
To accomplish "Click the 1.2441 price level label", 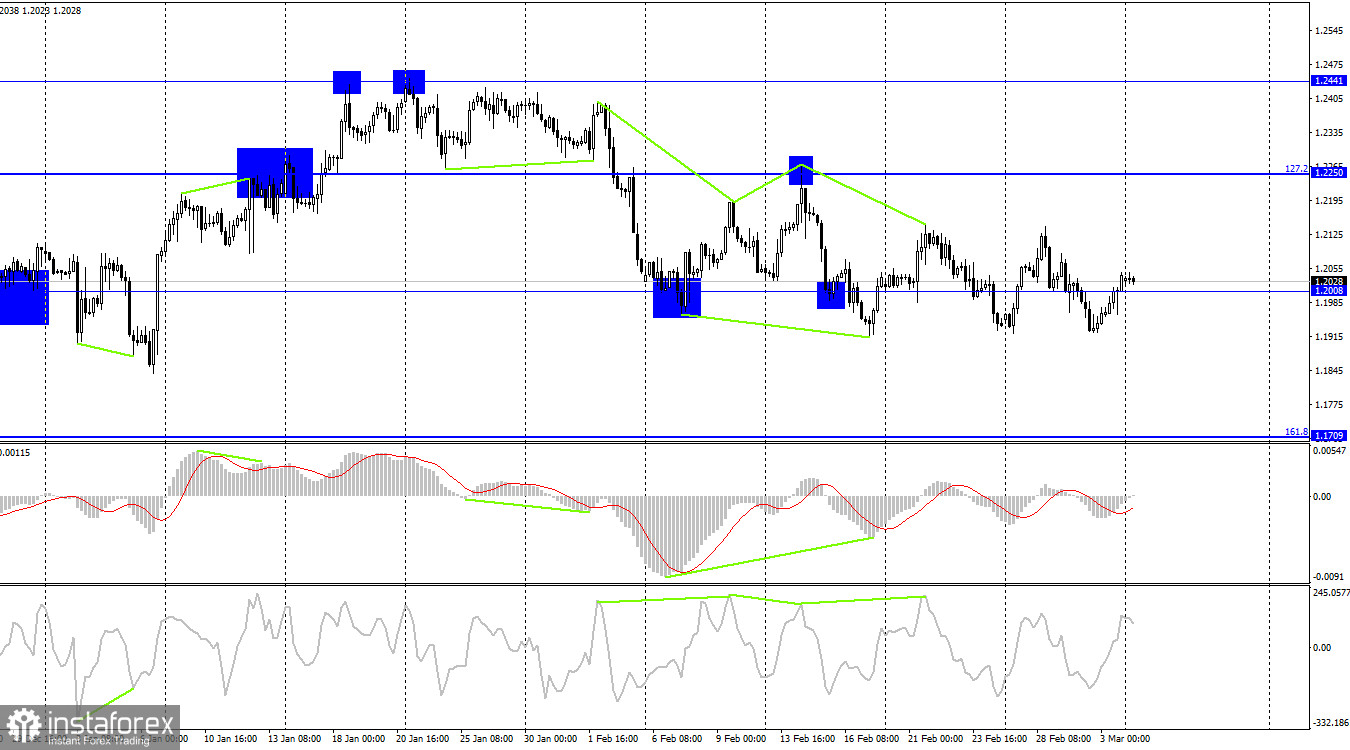I will click(1329, 80).
